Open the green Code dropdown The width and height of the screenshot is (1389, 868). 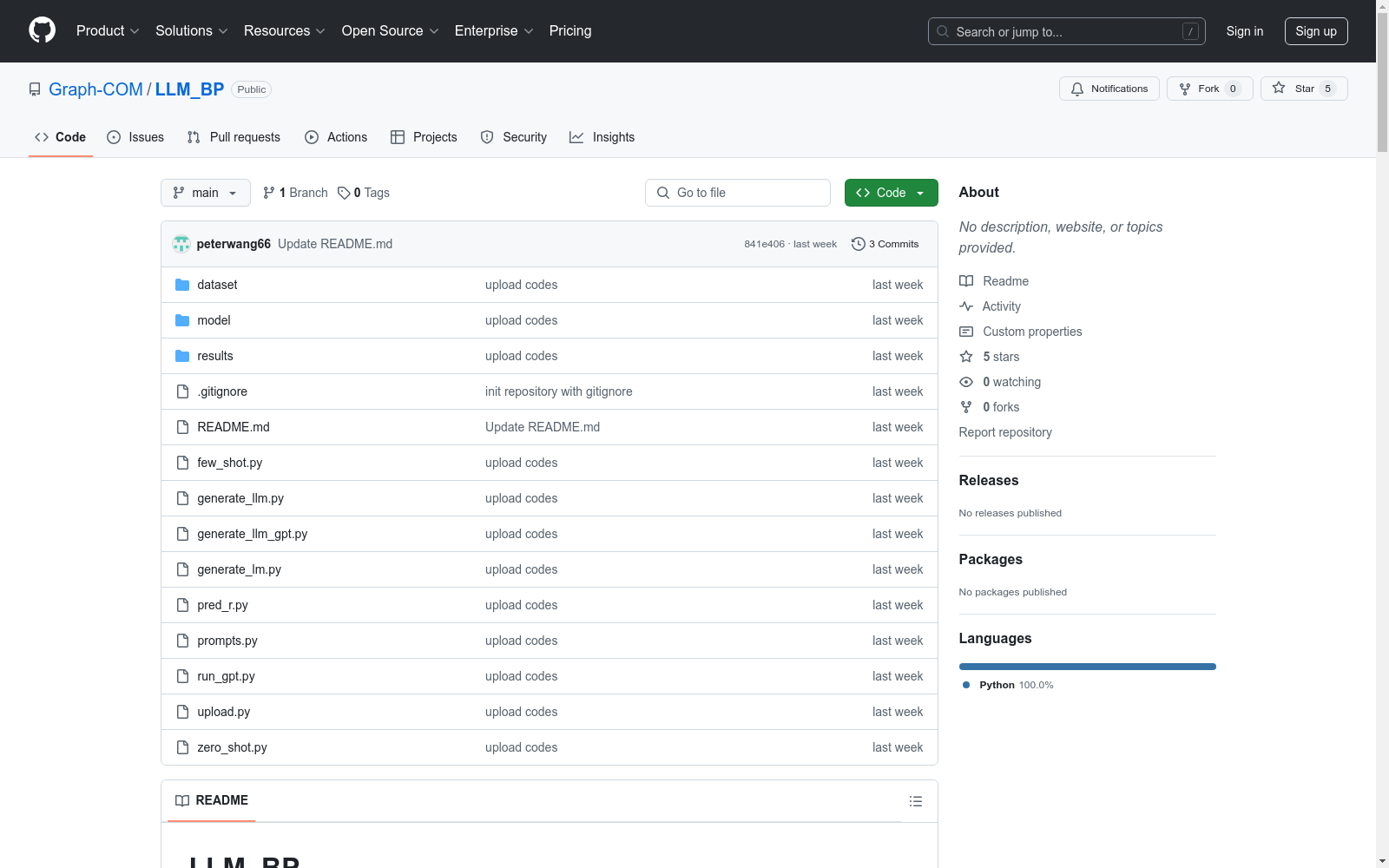[x=891, y=193]
